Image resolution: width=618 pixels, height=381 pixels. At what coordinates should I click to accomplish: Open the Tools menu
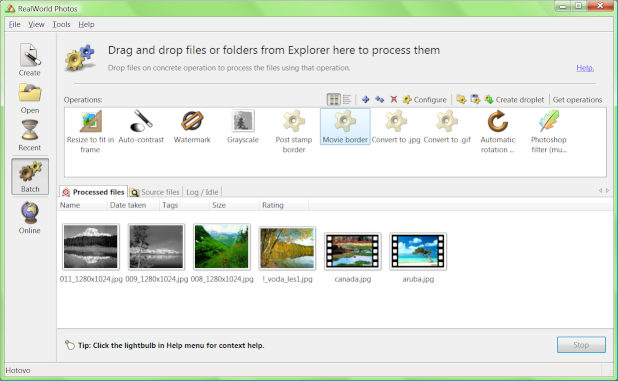coord(61,24)
